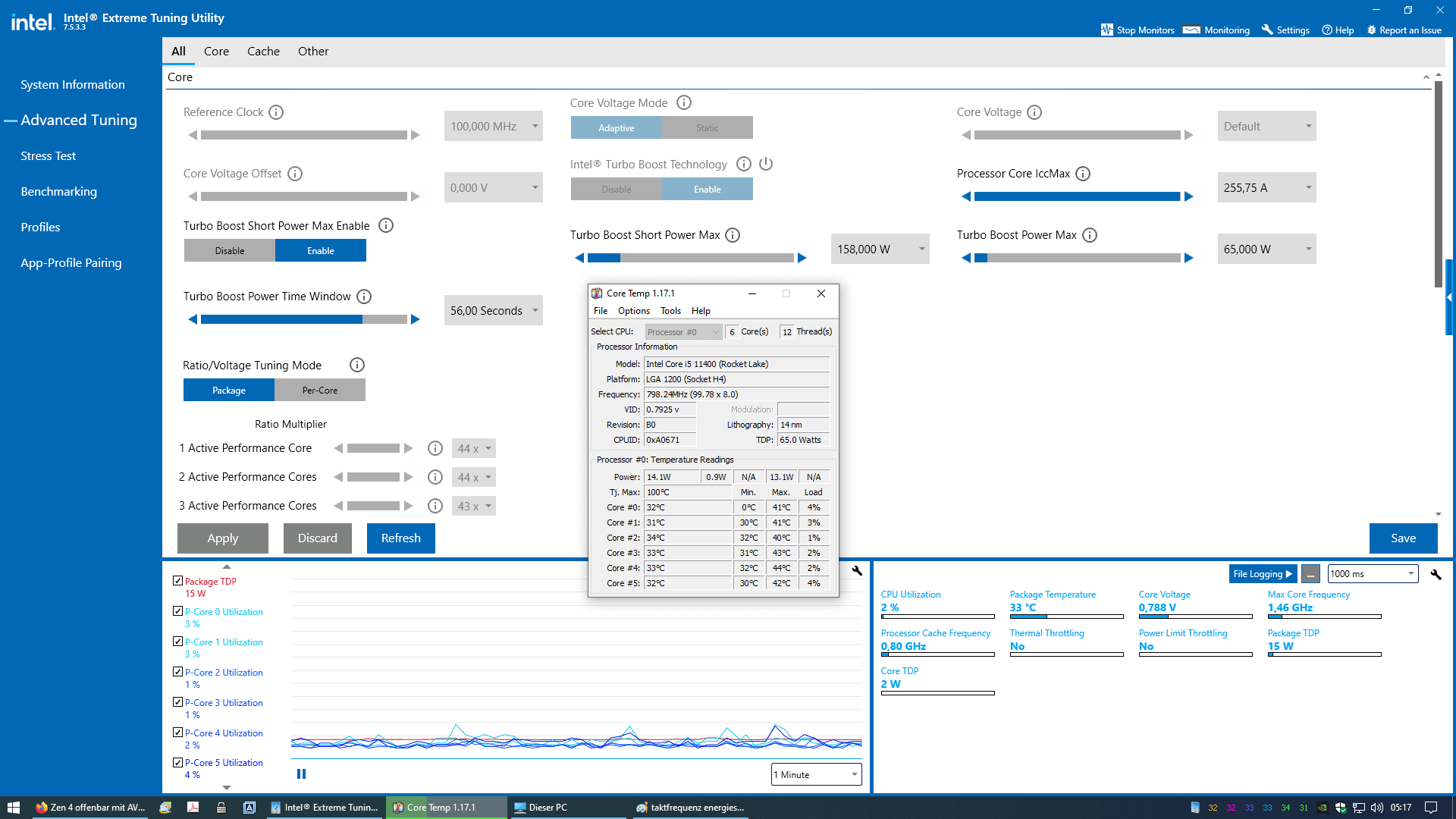
Task: Click the taskbar volume speaker icon
Action: (1376, 808)
